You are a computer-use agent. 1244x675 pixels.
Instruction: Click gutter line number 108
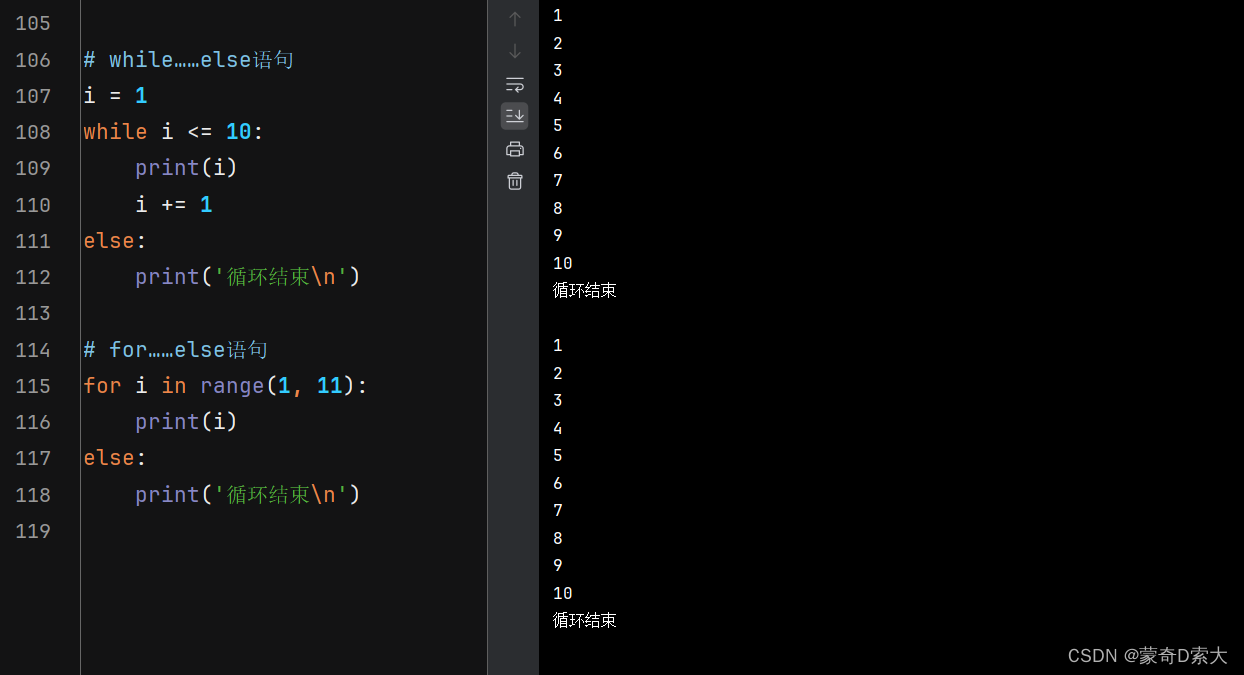33,132
